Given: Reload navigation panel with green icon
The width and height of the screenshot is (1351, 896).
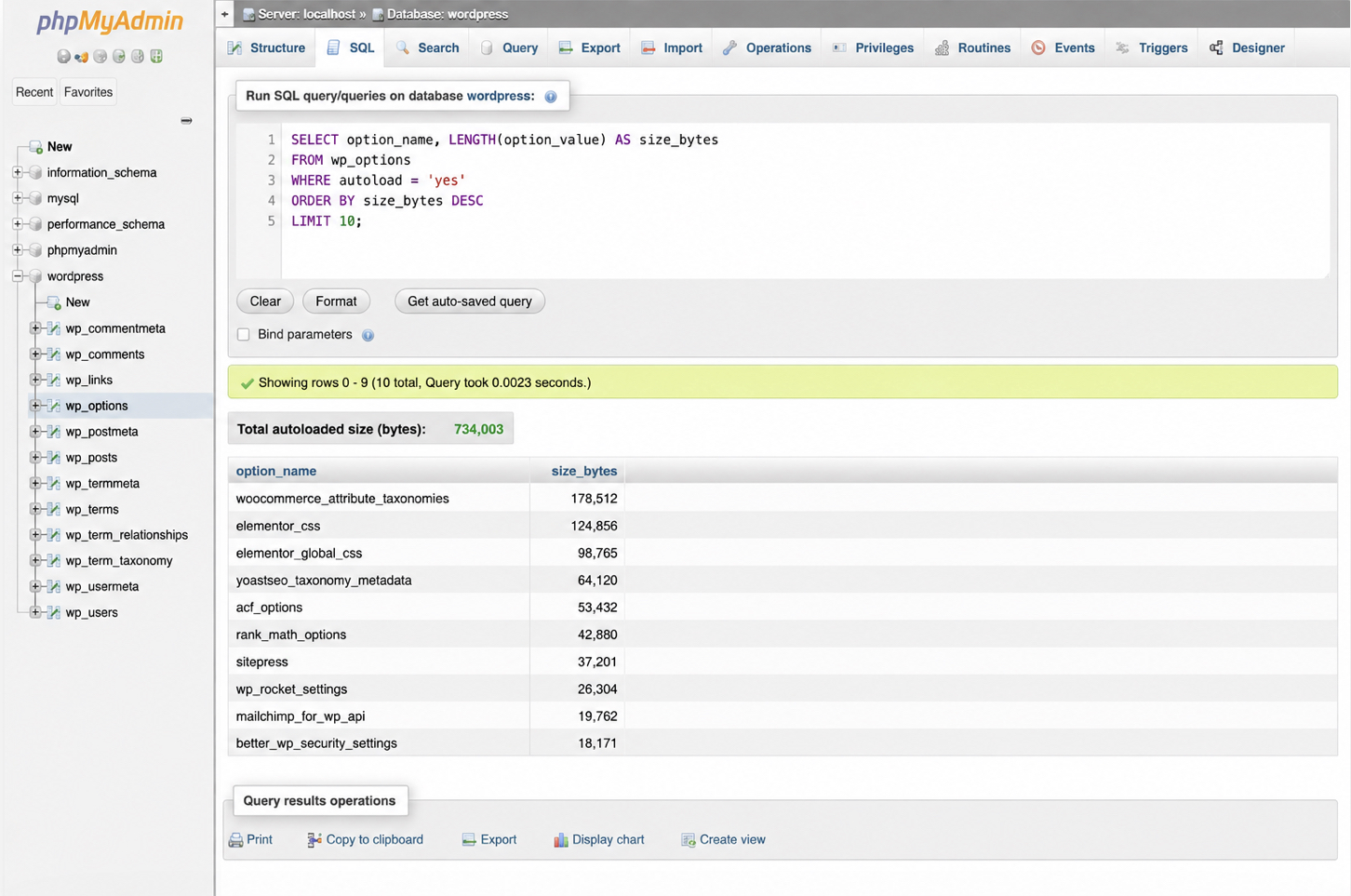Looking at the screenshot, I should pyautogui.click(x=156, y=56).
